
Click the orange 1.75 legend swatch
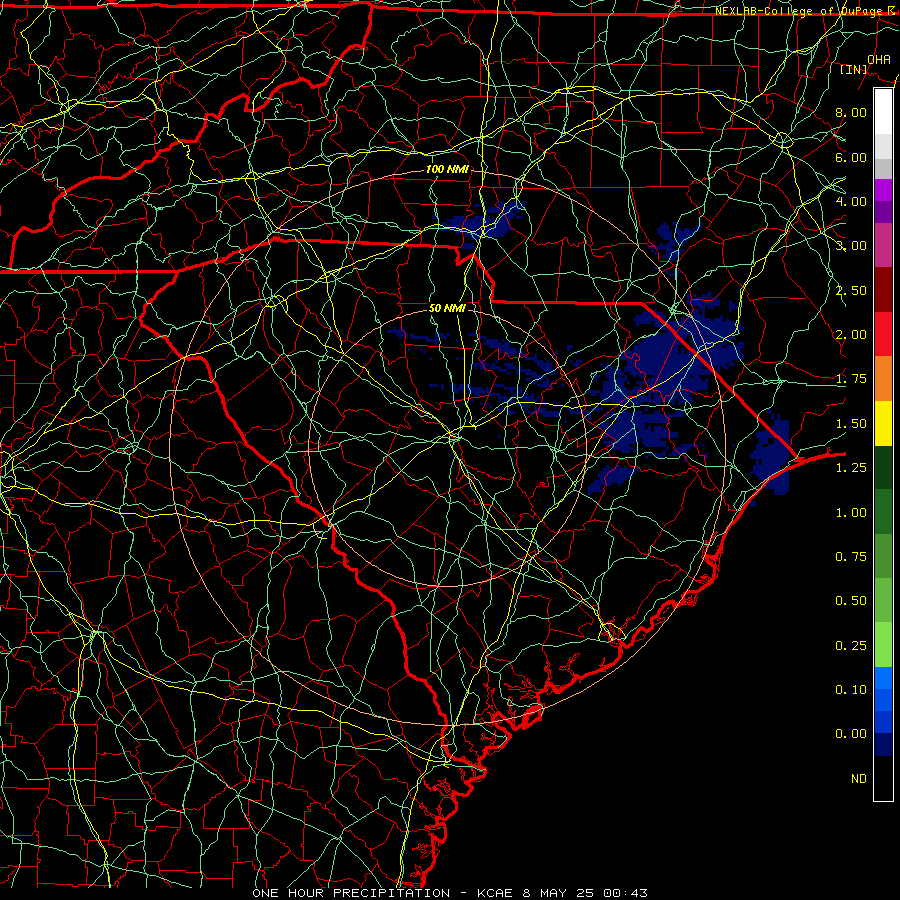(x=883, y=379)
